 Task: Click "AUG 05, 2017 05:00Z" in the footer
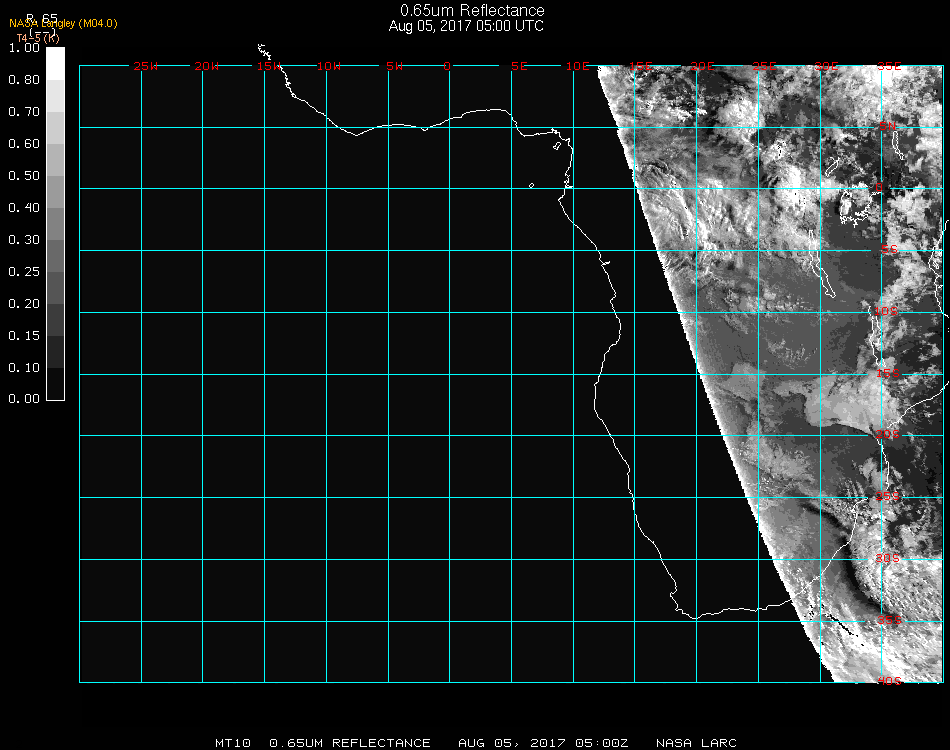tap(543, 743)
